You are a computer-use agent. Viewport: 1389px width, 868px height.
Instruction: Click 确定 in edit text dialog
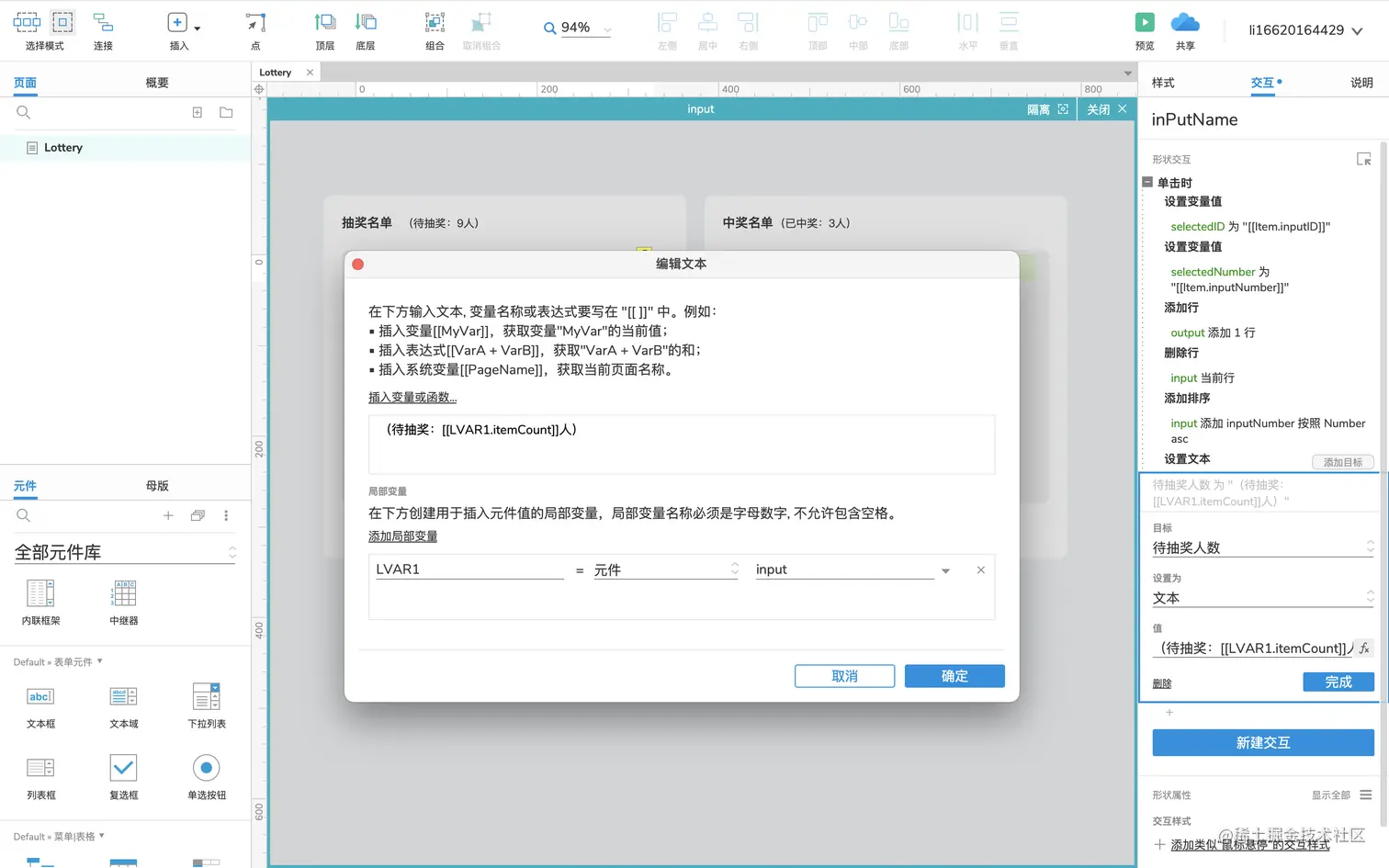(x=954, y=676)
